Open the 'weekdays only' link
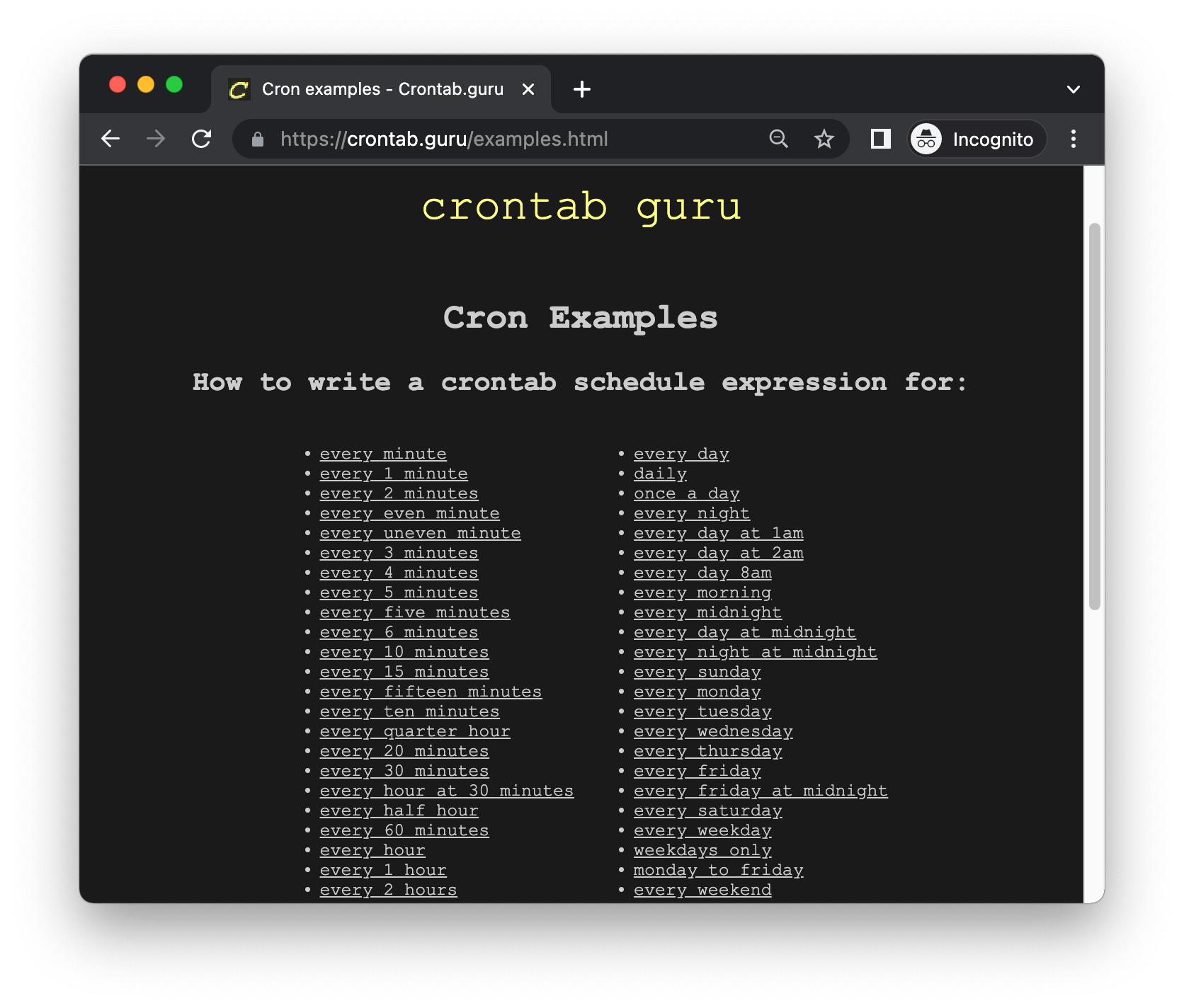1184x1008 pixels. 702,850
